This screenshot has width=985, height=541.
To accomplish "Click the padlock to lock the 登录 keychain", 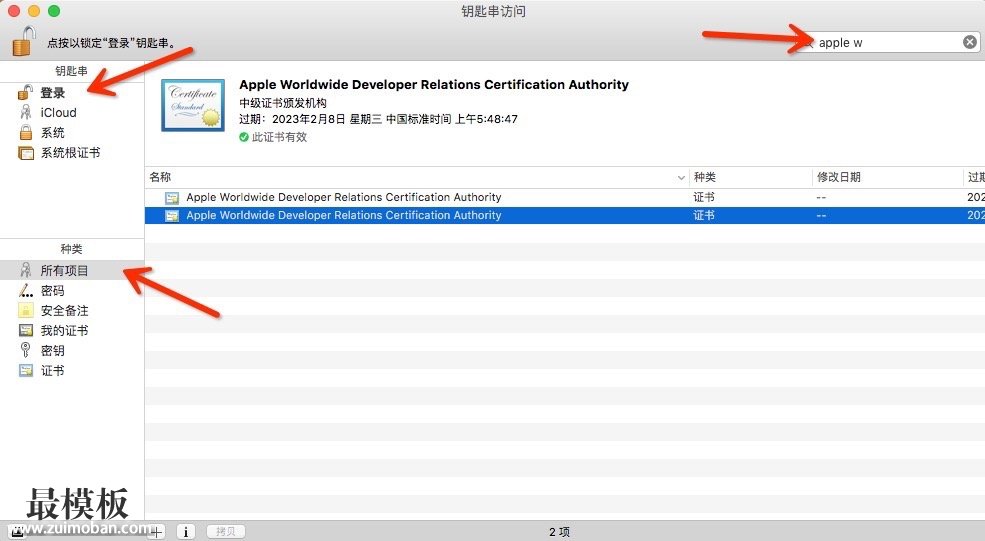I will pyautogui.click(x=23, y=41).
